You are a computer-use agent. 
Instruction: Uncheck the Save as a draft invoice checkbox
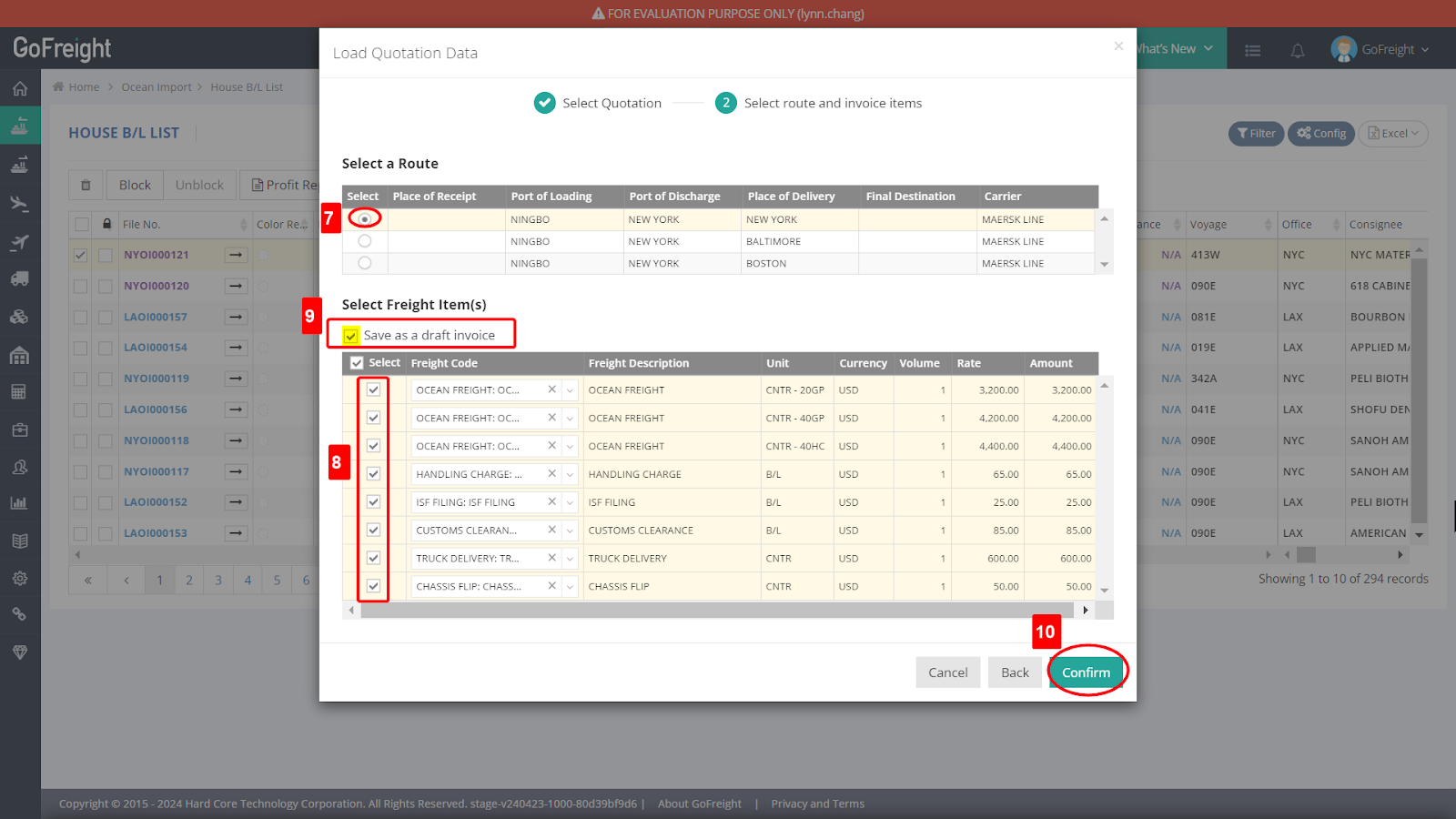pyautogui.click(x=350, y=335)
